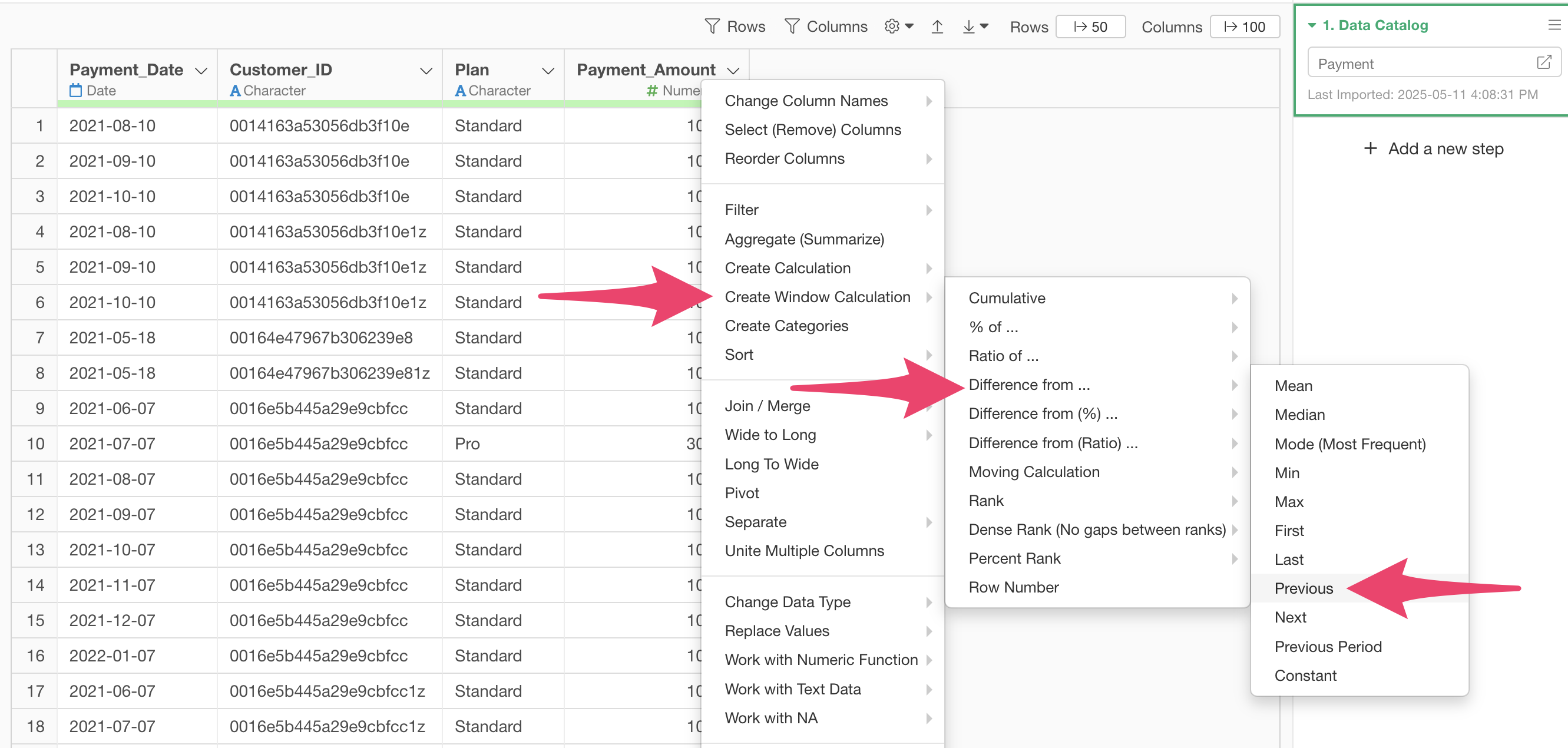This screenshot has height=748, width=1568.
Task: Collapse the 1. Data Catalog step triangle
Action: click(x=1312, y=25)
